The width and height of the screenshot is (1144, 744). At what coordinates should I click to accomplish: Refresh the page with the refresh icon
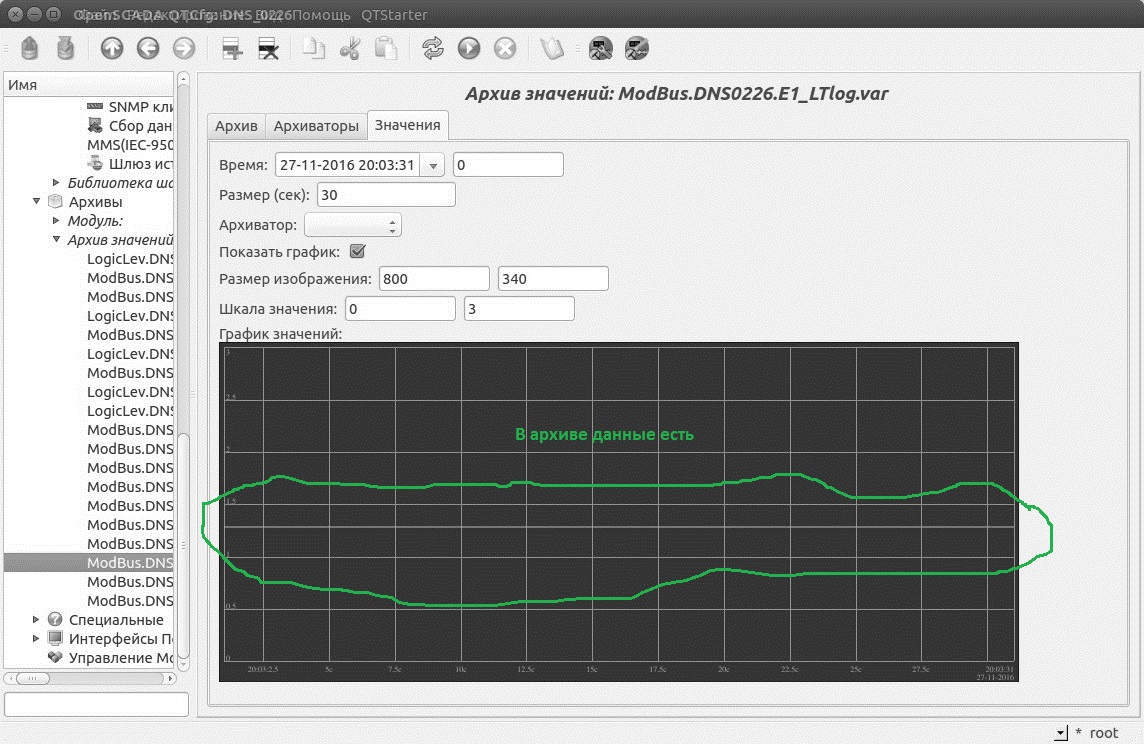coord(433,48)
